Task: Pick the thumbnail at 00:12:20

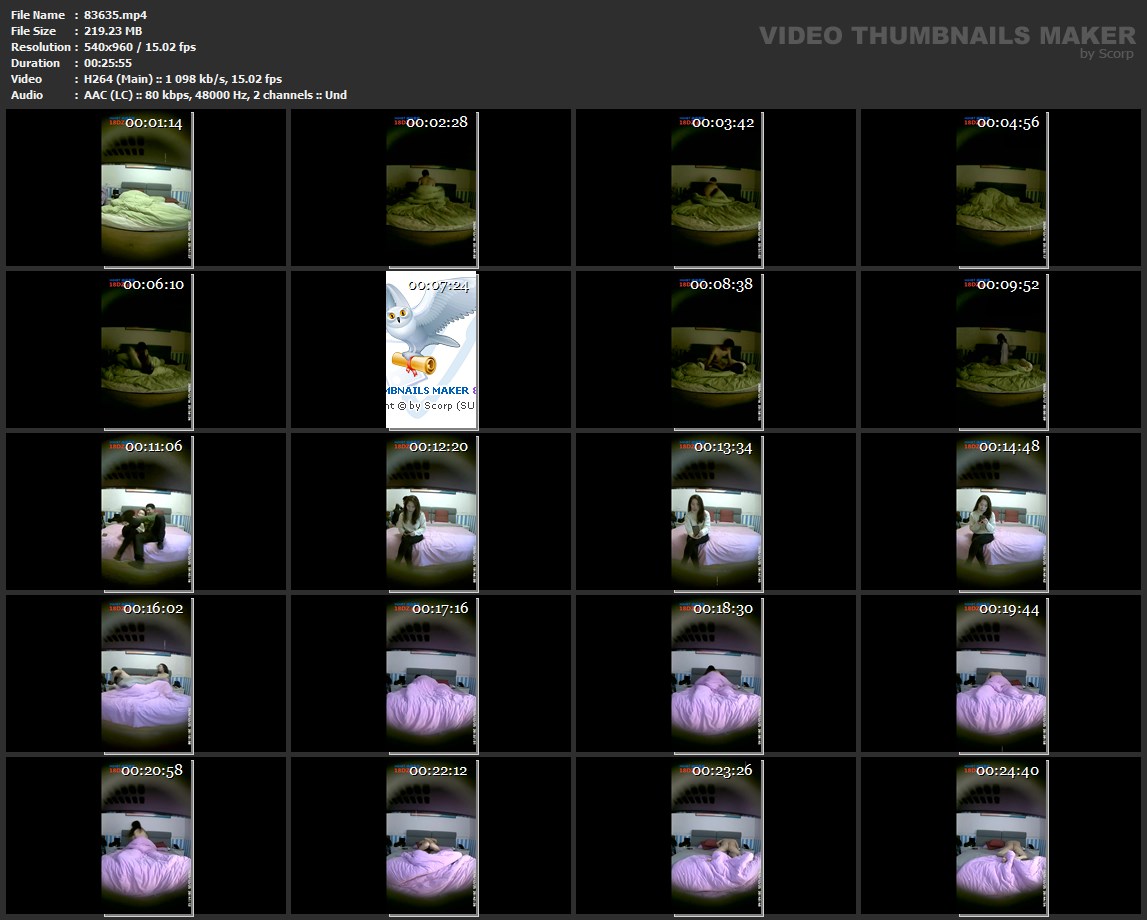Action: (x=432, y=512)
